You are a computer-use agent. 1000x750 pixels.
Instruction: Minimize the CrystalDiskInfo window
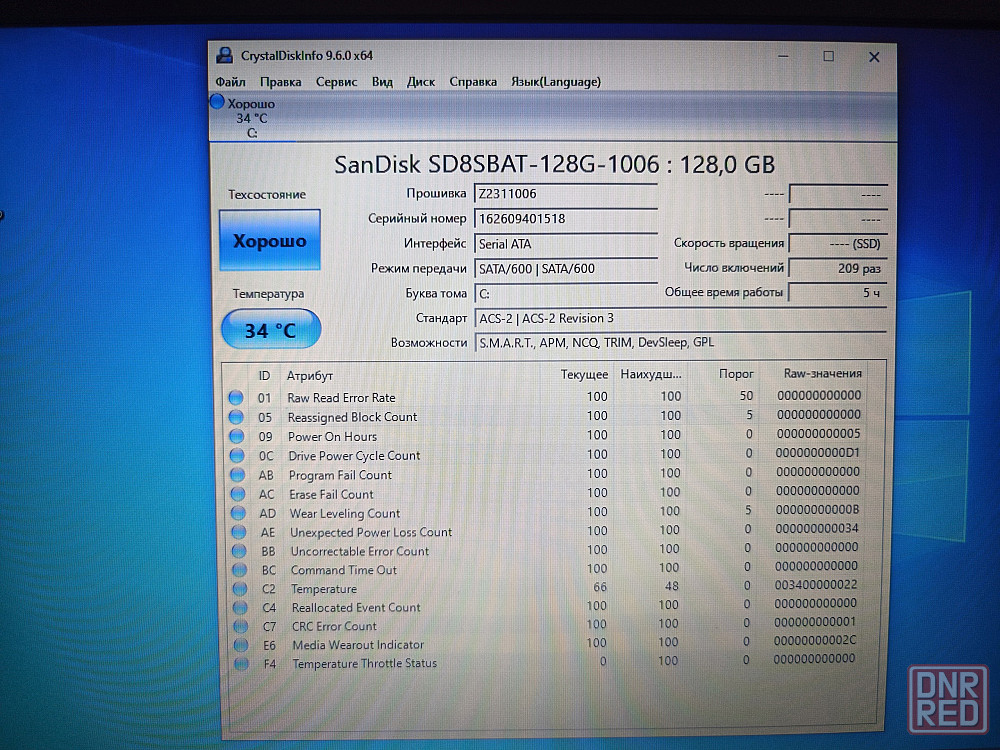click(x=783, y=56)
